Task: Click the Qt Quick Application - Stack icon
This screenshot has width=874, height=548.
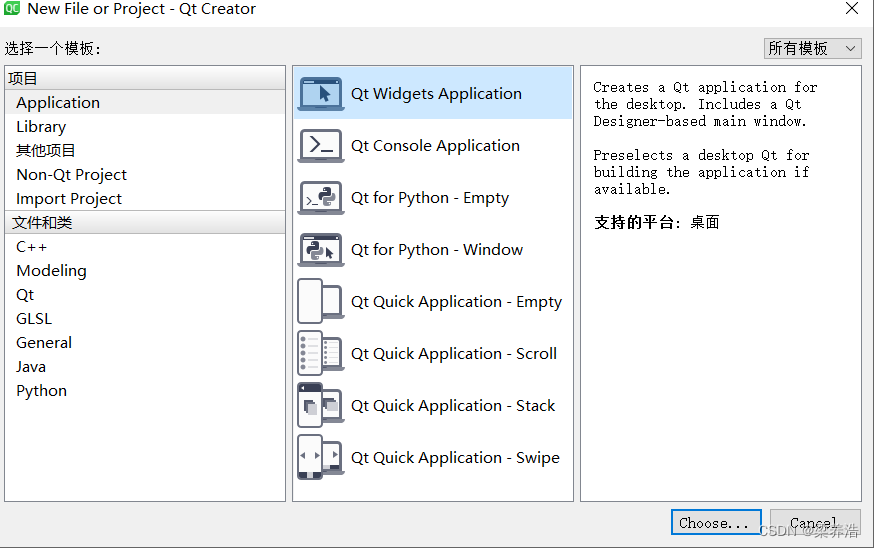Action: [321, 406]
